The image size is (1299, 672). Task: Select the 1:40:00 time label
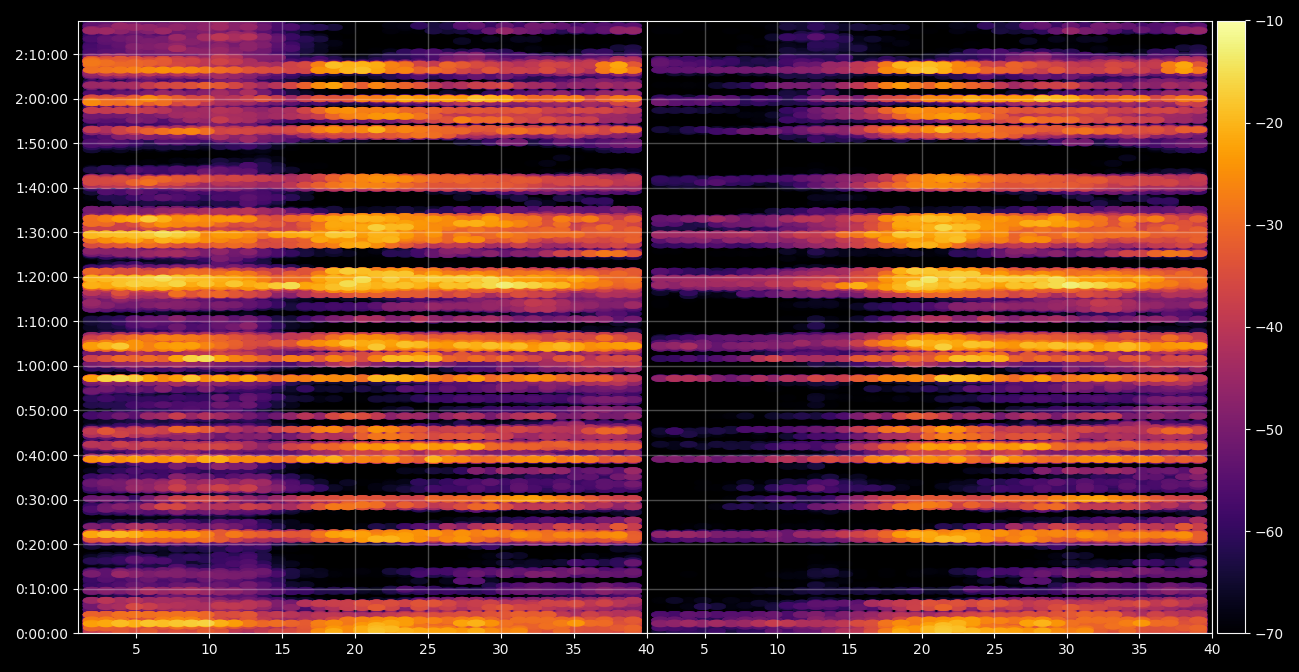click(42, 188)
